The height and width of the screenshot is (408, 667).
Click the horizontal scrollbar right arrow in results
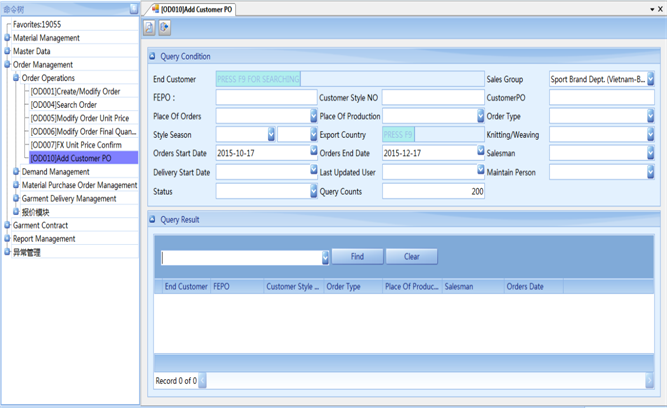649,381
